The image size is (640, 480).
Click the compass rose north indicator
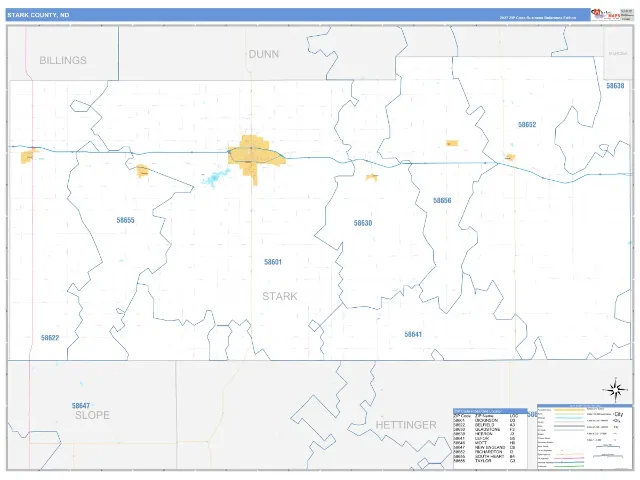coord(616,389)
